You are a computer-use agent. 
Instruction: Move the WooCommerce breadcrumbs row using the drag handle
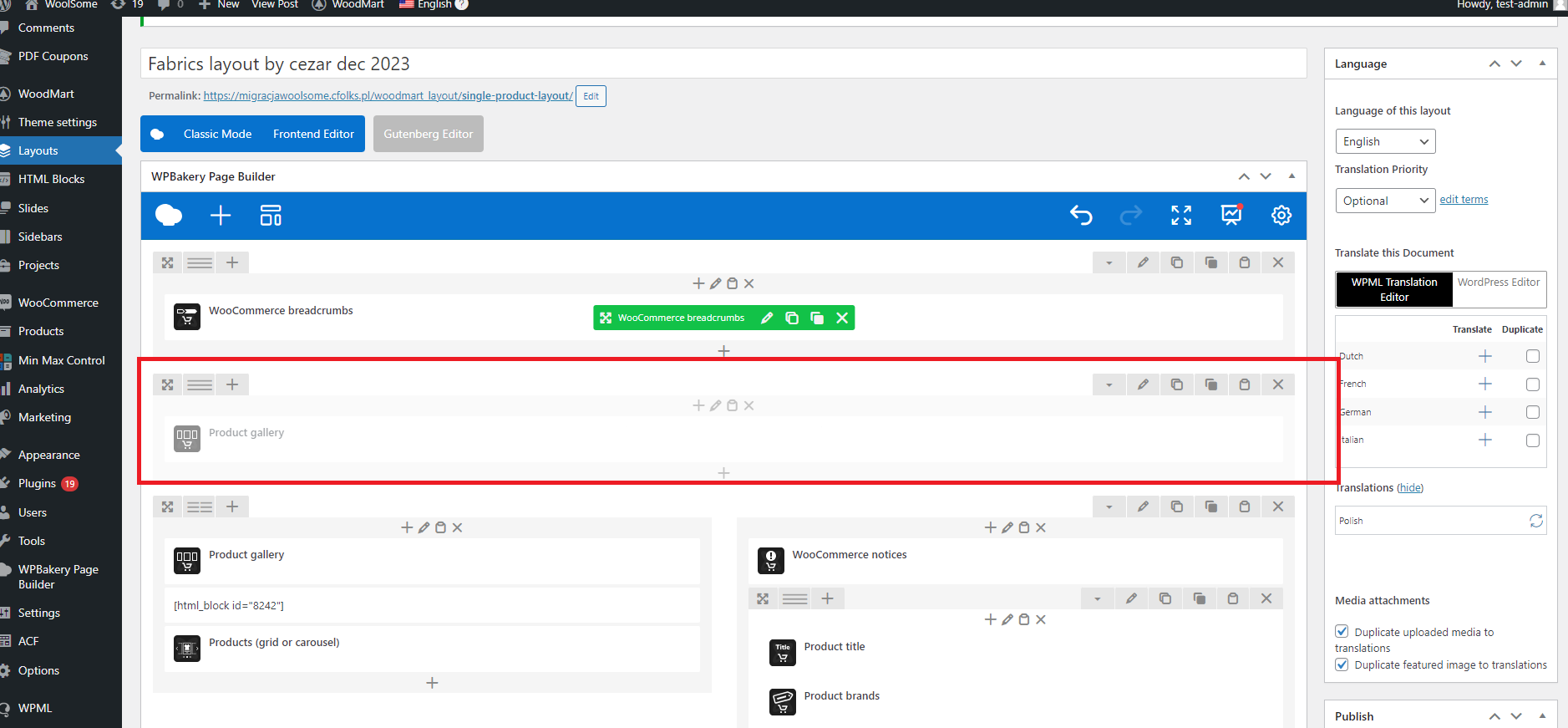click(x=168, y=262)
